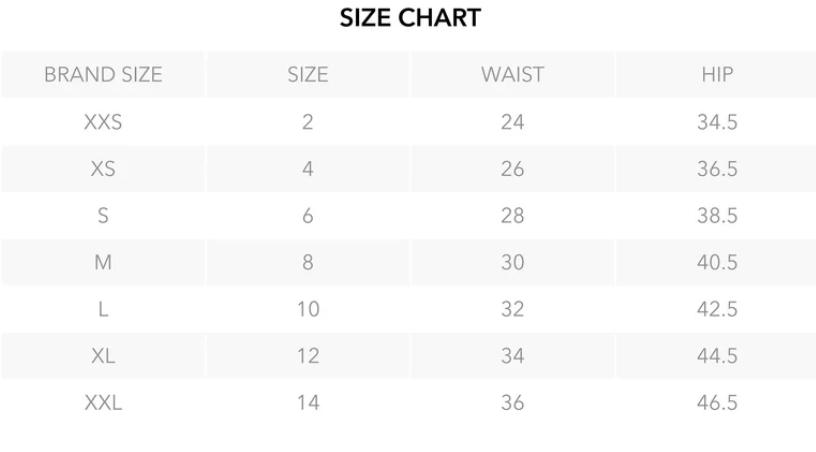Click size value 10 in L row
816x452 pixels.
pyautogui.click(x=308, y=309)
